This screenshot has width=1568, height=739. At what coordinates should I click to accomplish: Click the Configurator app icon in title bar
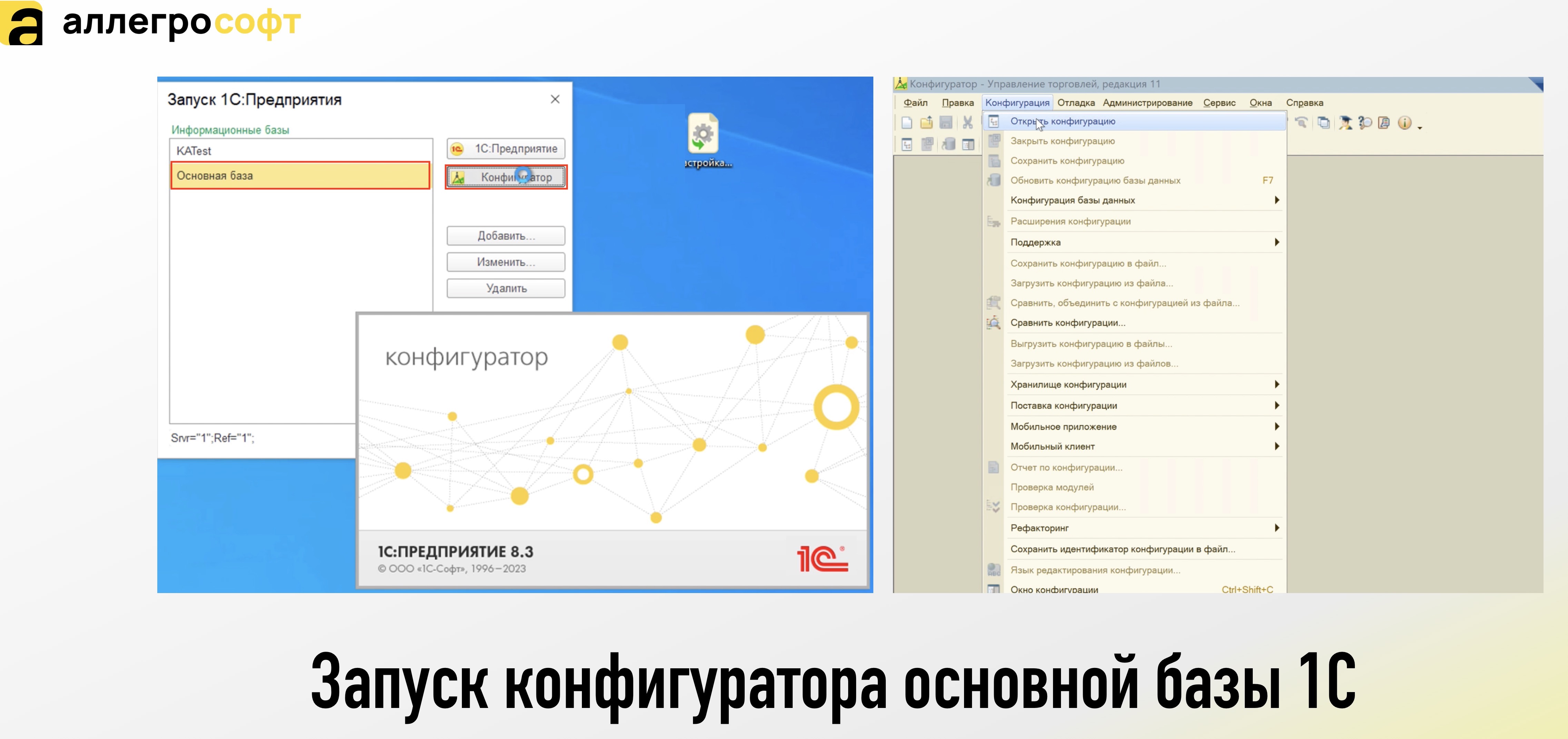(901, 84)
